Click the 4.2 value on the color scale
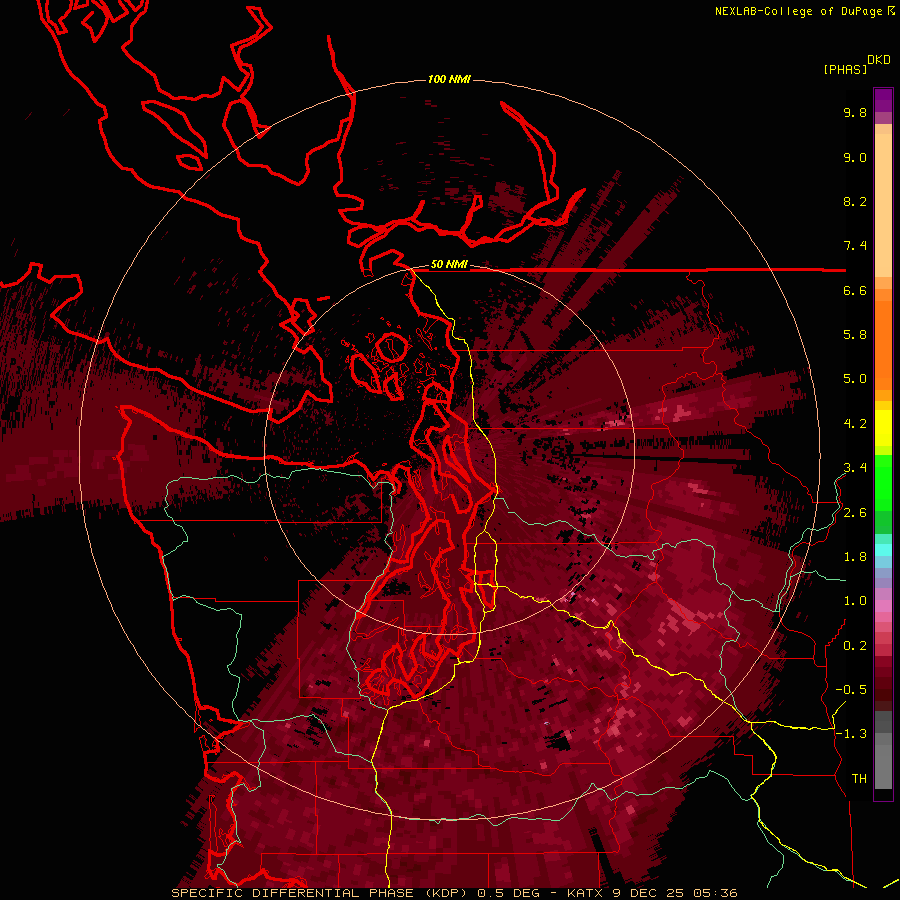This screenshot has width=900, height=900. tap(855, 424)
